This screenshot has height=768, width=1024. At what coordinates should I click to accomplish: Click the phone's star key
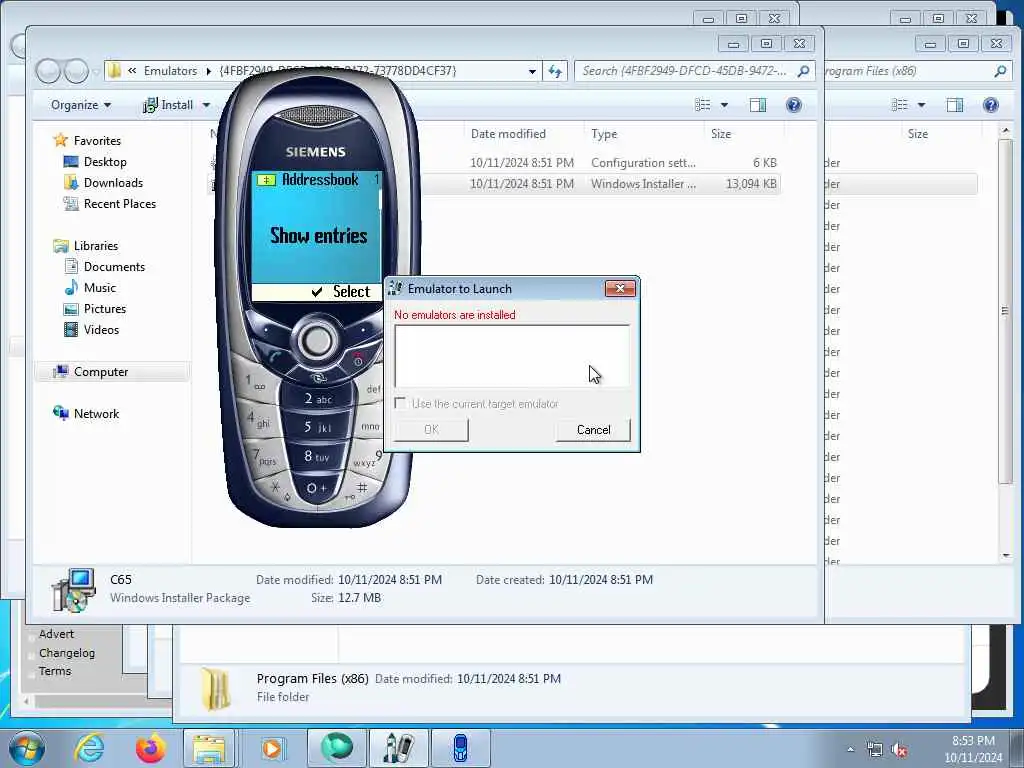tap(277, 488)
